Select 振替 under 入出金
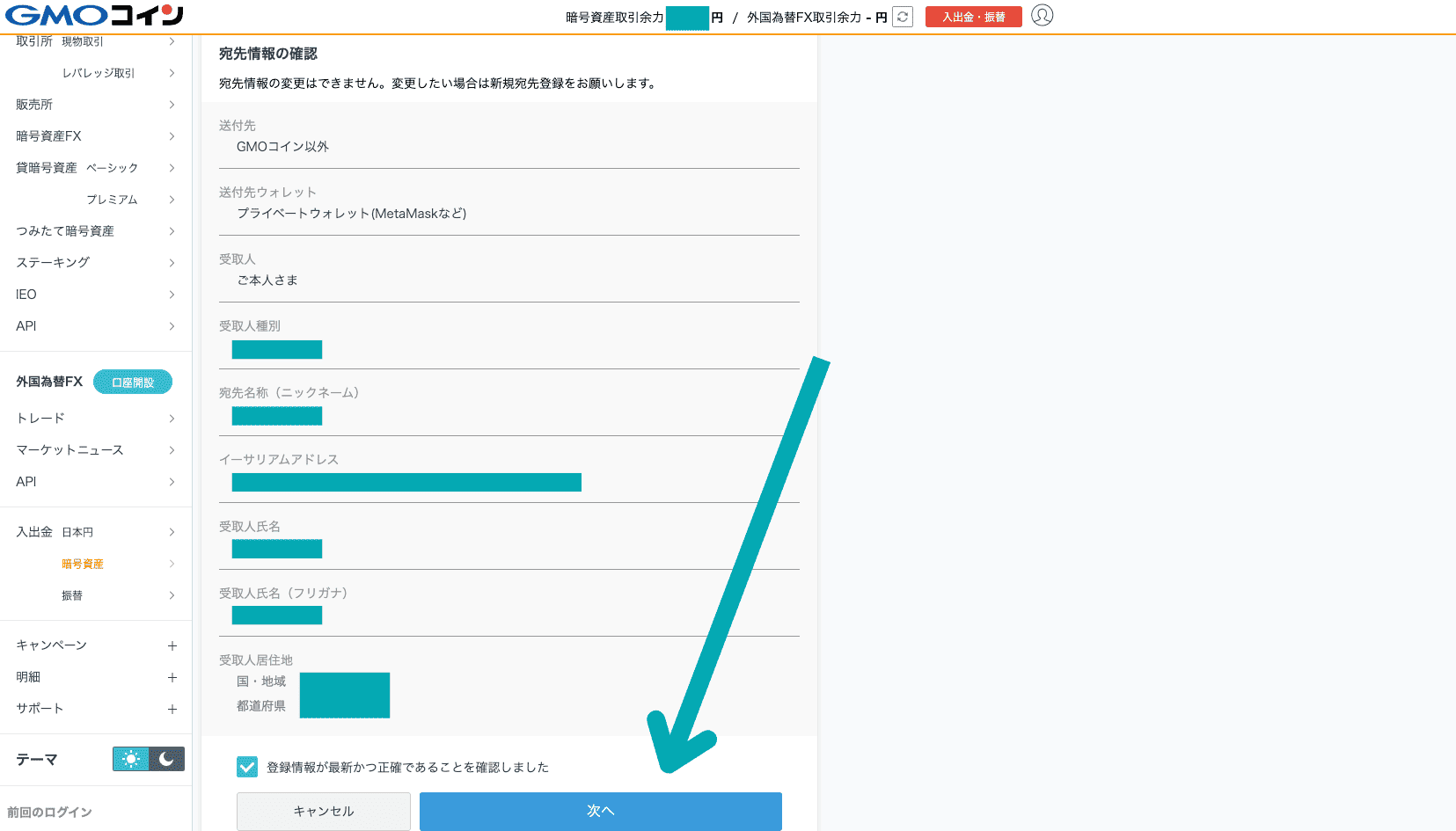Image resolution: width=1456 pixels, height=831 pixels. 72,595
